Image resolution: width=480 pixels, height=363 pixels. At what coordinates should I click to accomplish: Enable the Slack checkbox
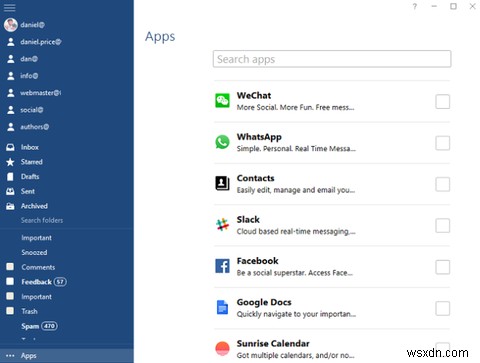pyautogui.click(x=443, y=225)
